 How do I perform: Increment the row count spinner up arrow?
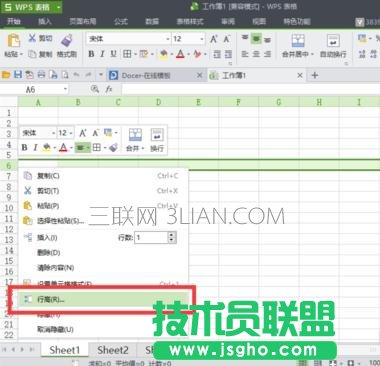click(172, 234)
